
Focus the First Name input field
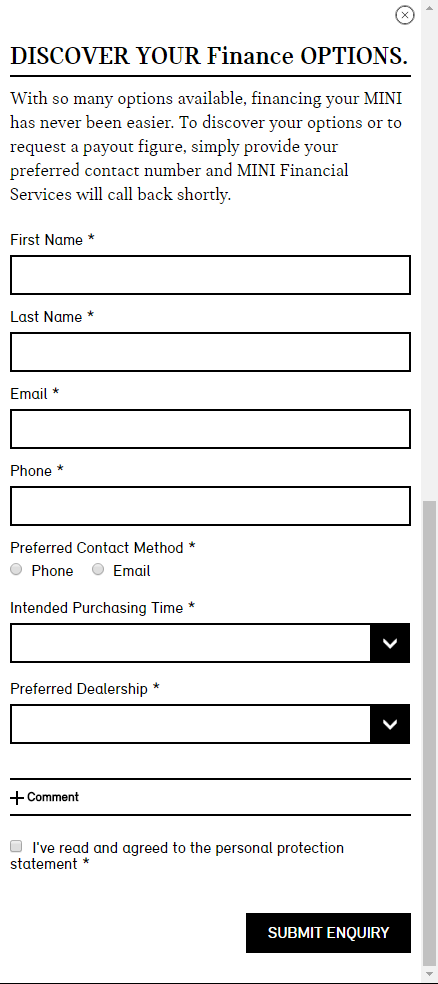click(210, 275)
